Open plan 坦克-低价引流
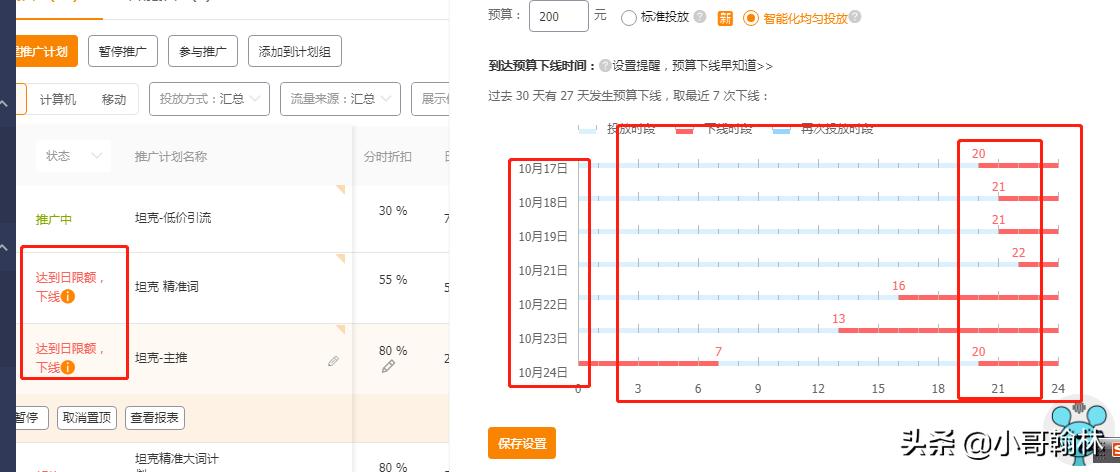The width and height of the screenshot is (1120, 472). coord(173,219)
